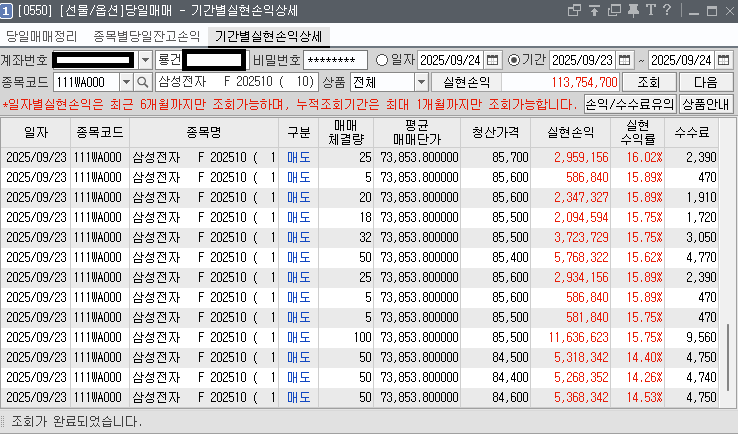Screen dimensions: 738x434
Task: Open 손익/수수료유의 notice button
Action: coord(629,104)
